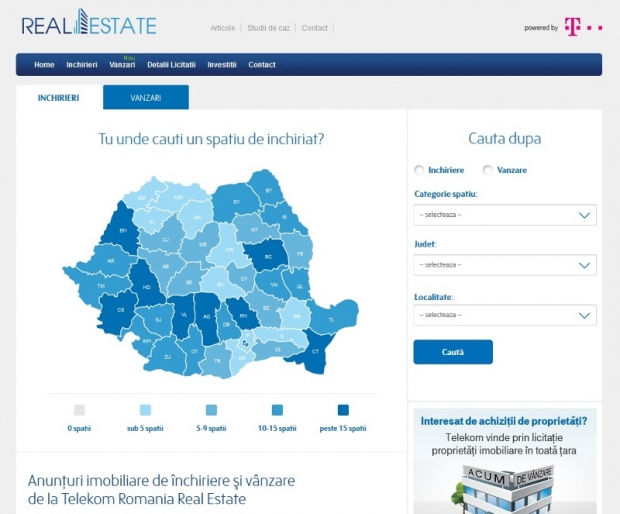This screenshot has height=514, width=620.
Task: Select AR county on the map
Action: [x=111, y=261]
